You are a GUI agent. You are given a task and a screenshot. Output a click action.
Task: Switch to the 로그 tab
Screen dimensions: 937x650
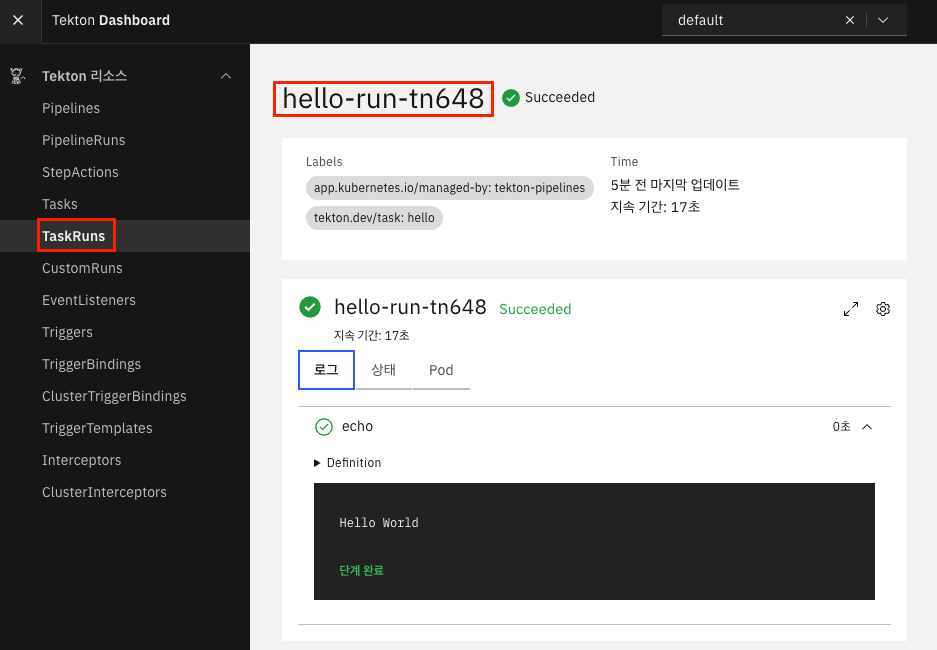pos(326,370)
